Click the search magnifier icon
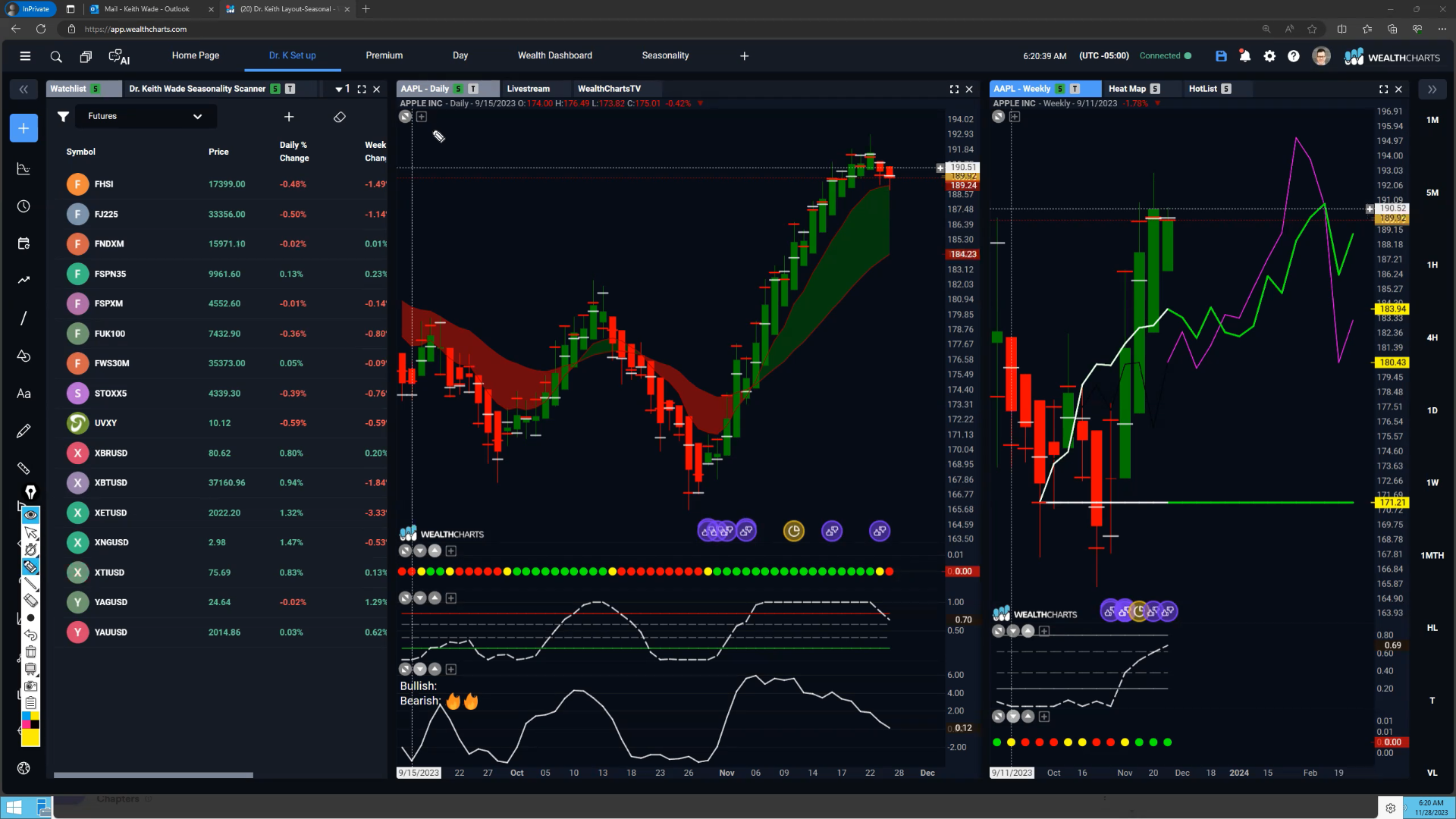Screen dimensions: 1456x819 pos(56,57)
